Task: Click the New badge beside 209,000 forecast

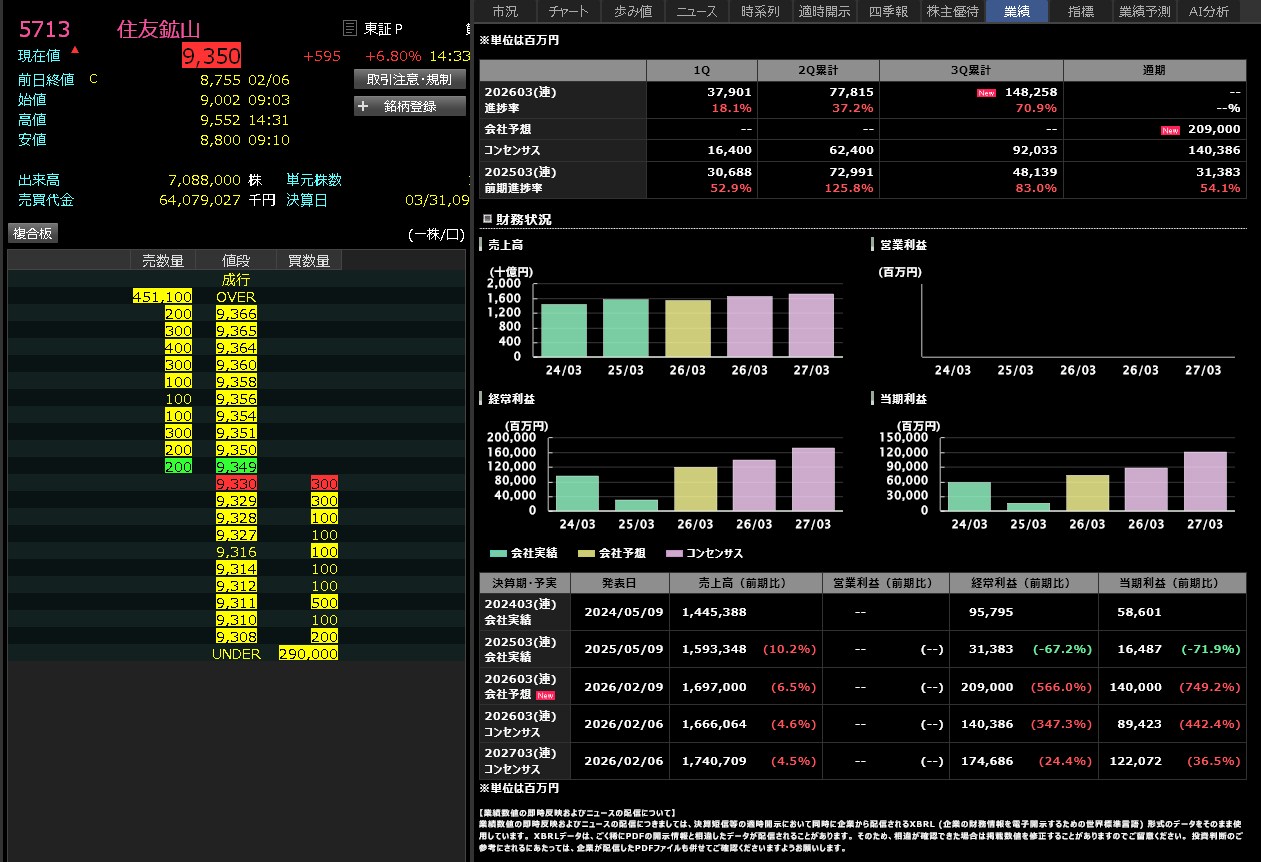Action: tap(1170, 130)
